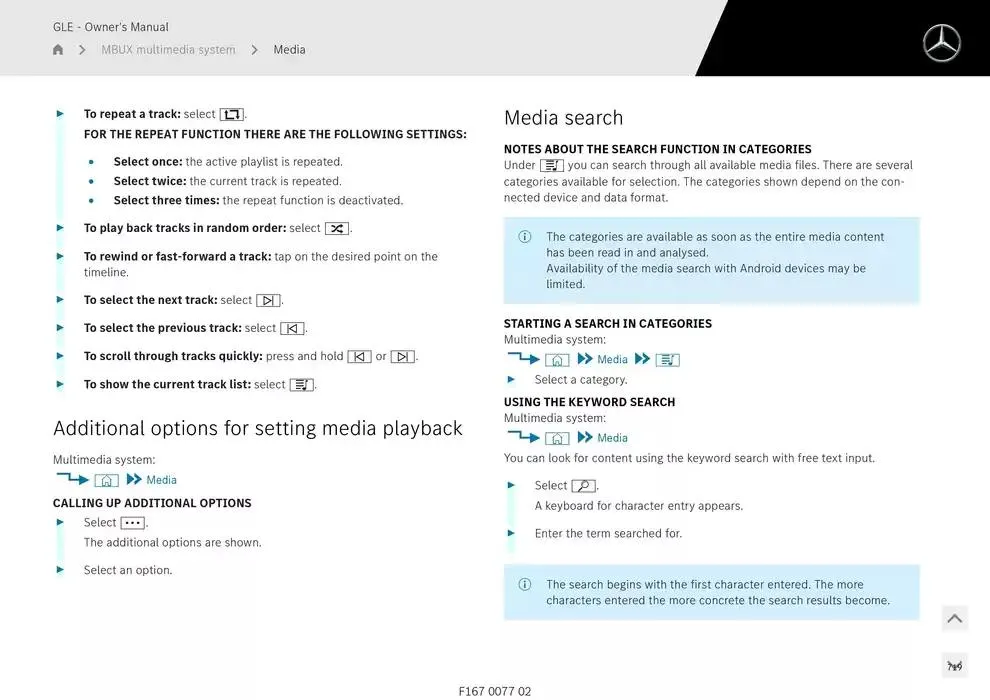Viewport: 990px width, 700px height.
Task: Open Media link under Additional options heading
Action: [161, 480]
